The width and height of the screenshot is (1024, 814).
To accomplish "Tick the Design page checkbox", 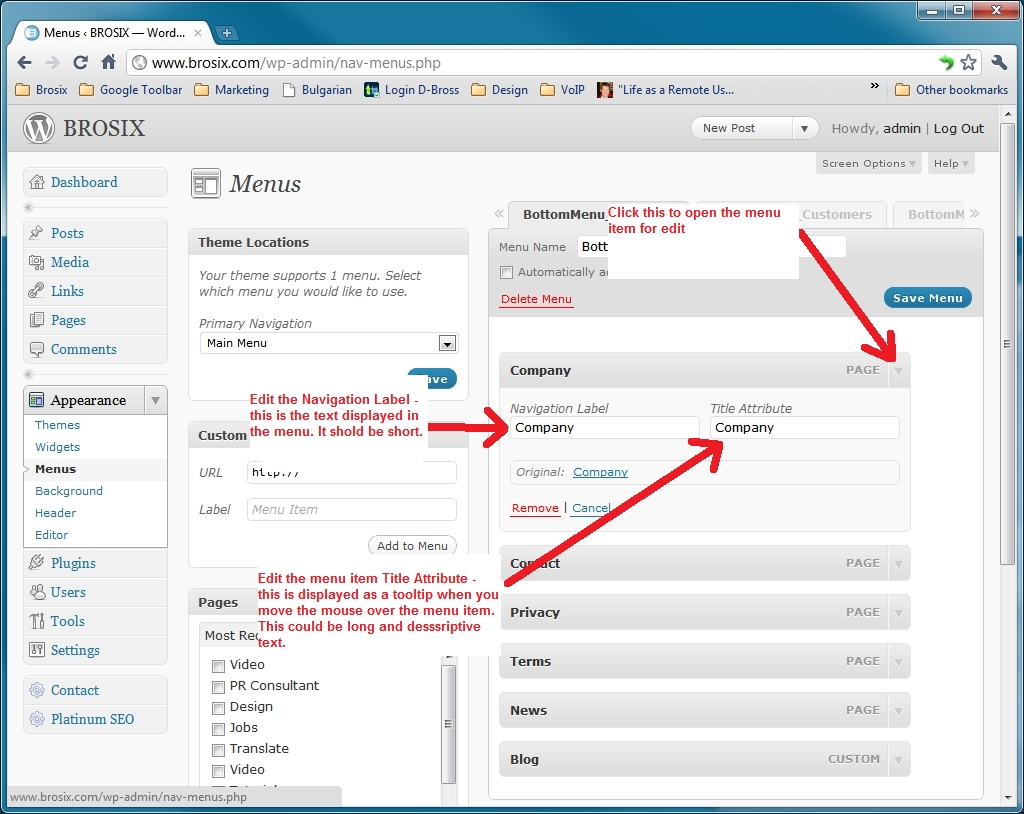I will point(218,708).
